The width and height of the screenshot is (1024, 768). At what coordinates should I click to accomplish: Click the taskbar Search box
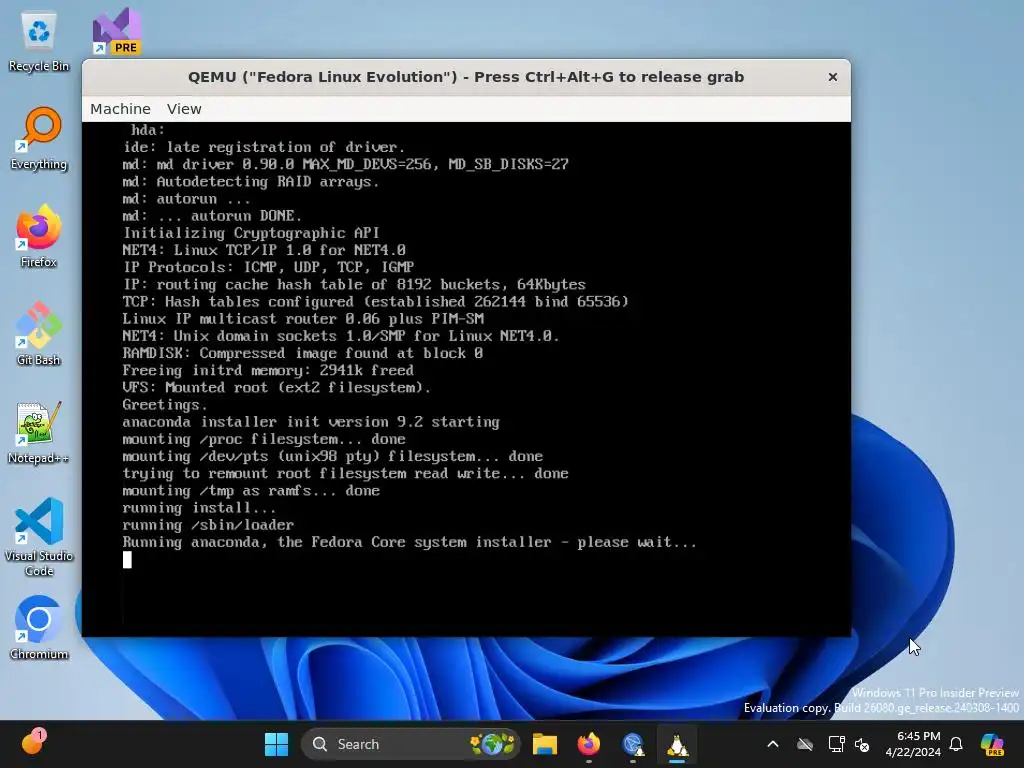click(x=411, y=744)
